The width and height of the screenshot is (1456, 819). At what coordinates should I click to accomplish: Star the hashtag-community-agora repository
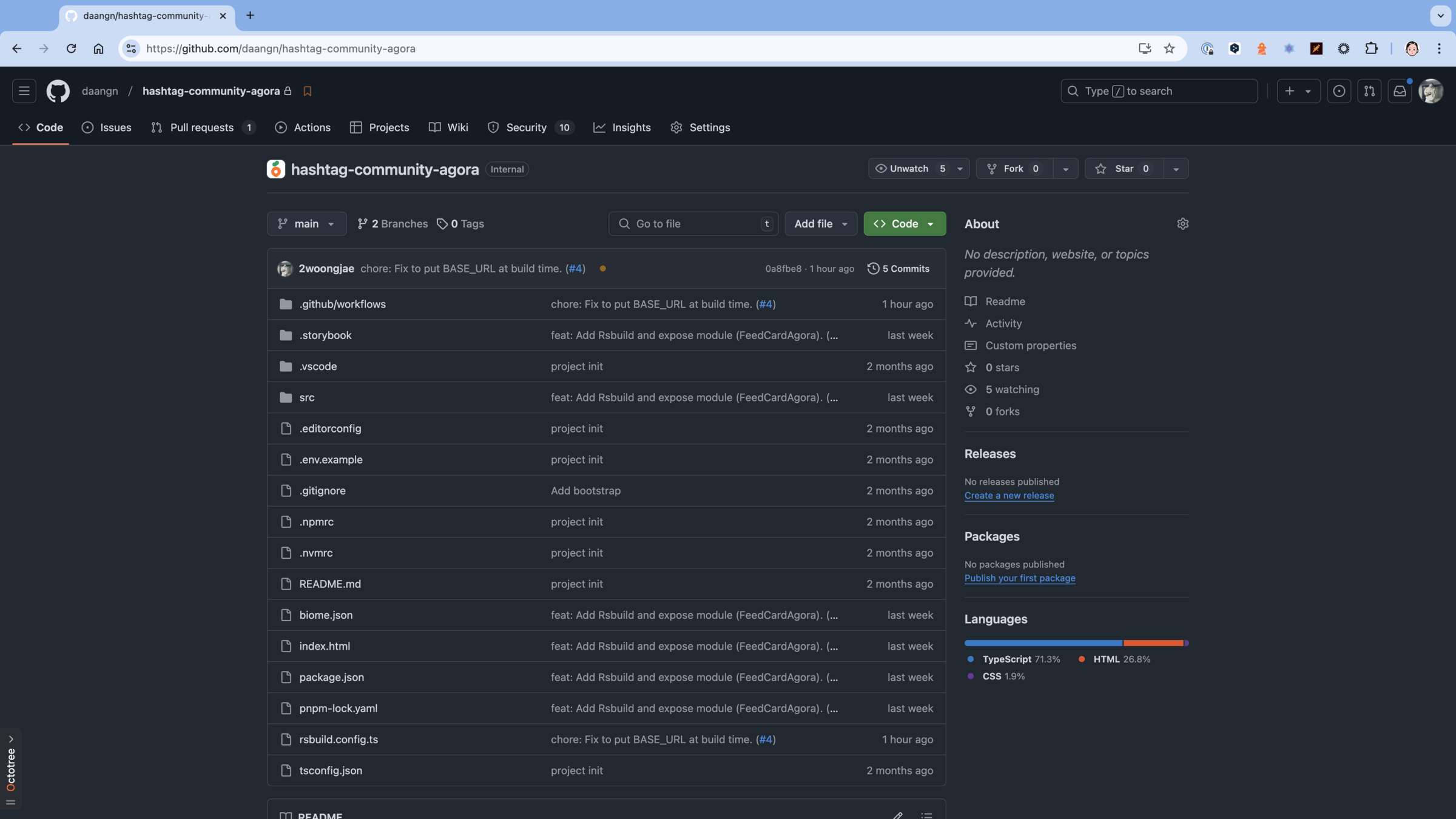(1124, 169)
